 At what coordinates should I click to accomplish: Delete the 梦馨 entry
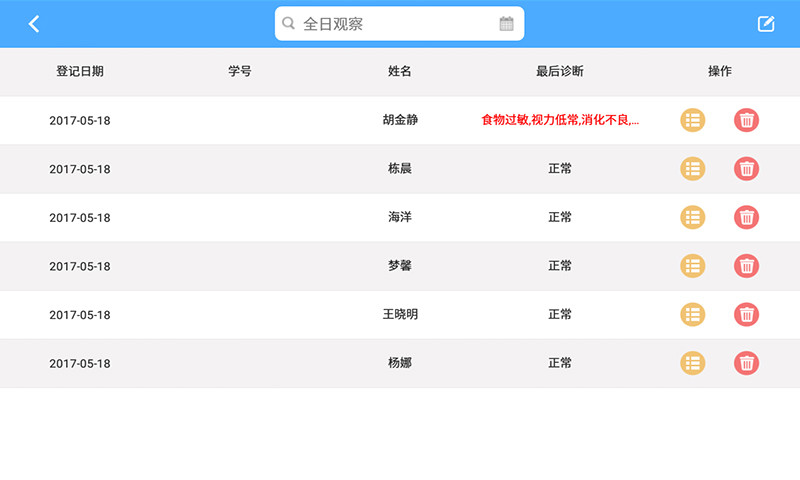click(x=746, y=266)
